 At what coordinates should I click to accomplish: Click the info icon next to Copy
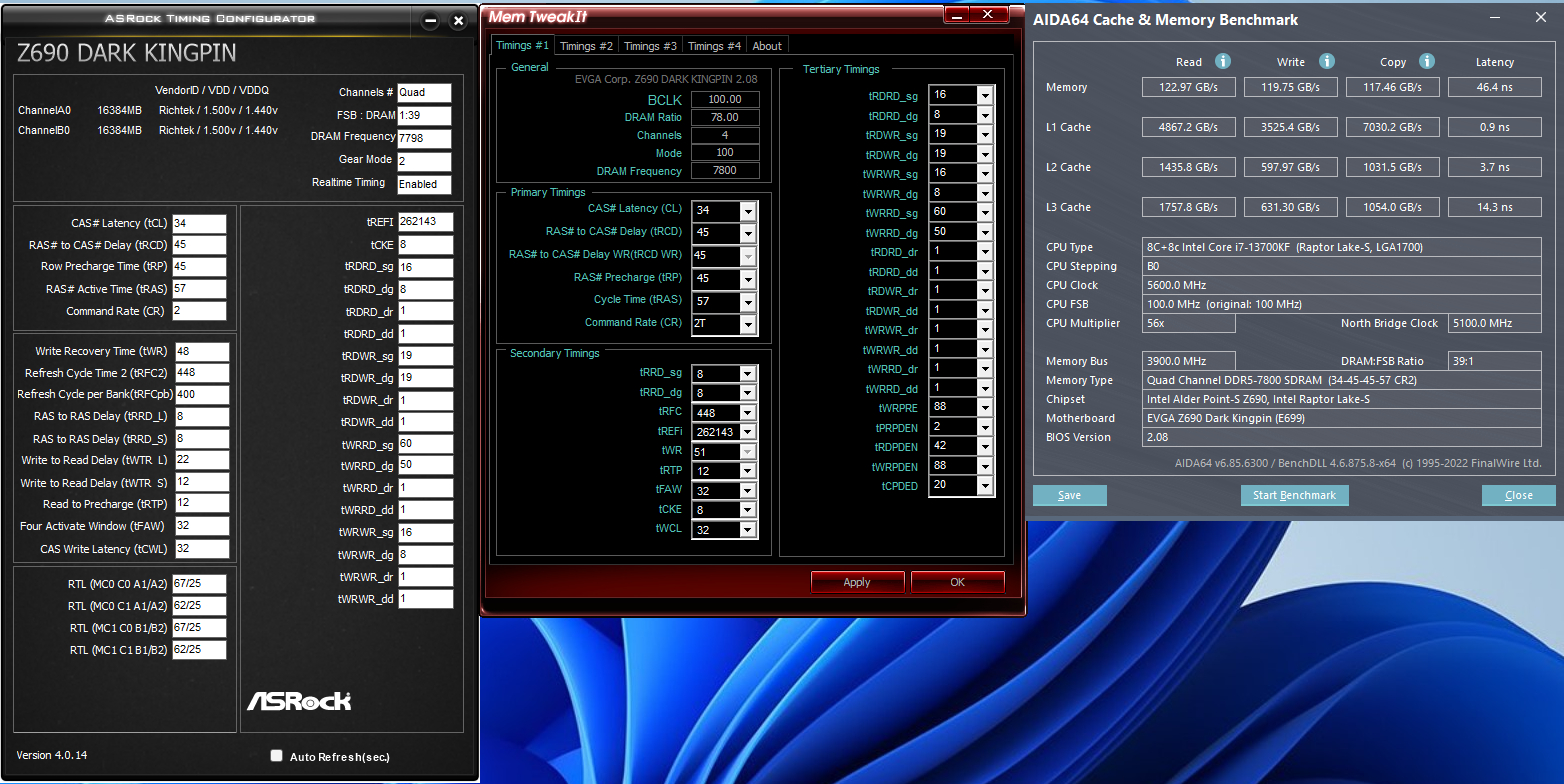point(1427,62)
